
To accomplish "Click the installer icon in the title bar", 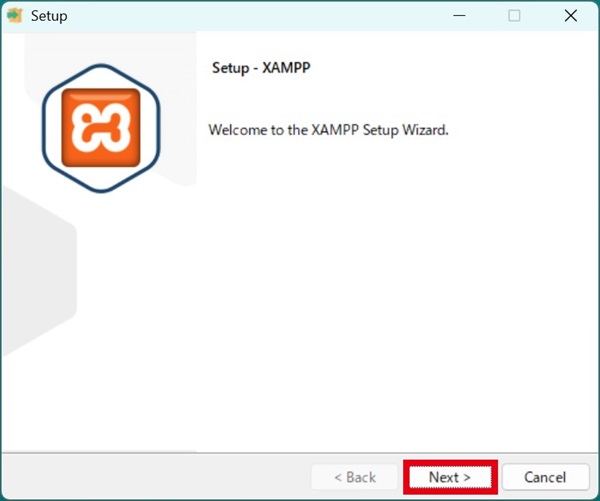I will [15, 16].
